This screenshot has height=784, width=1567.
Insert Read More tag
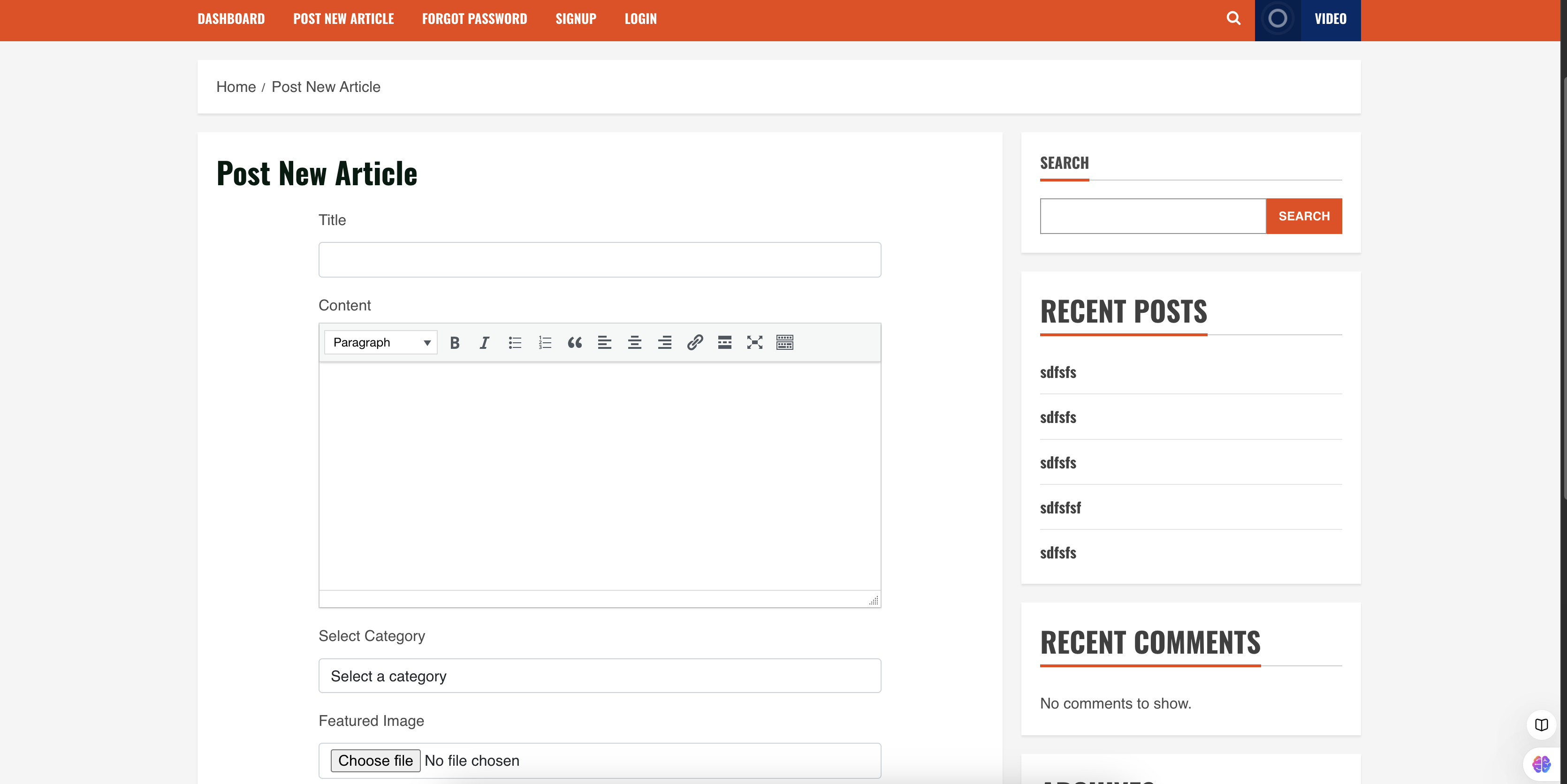(x=724, y=343)
